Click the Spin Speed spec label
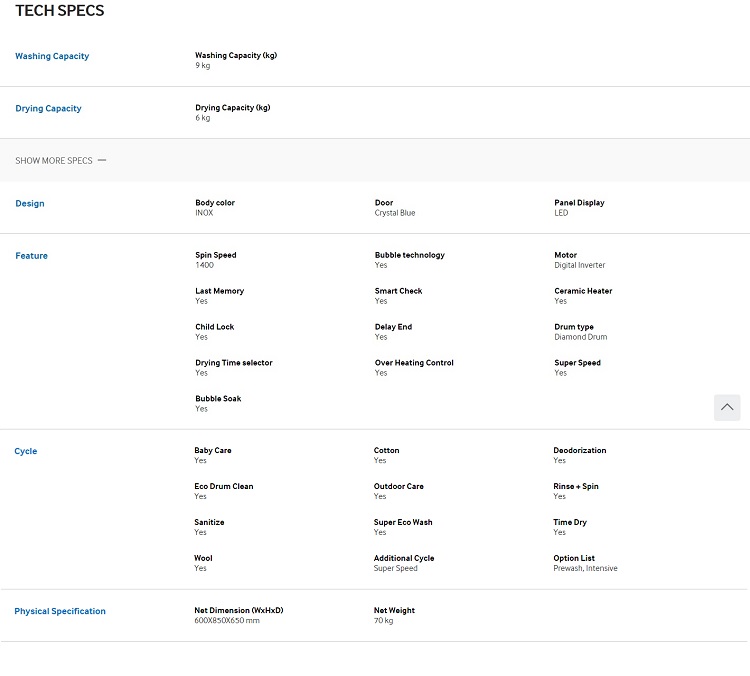 click(x=216, y=255)
